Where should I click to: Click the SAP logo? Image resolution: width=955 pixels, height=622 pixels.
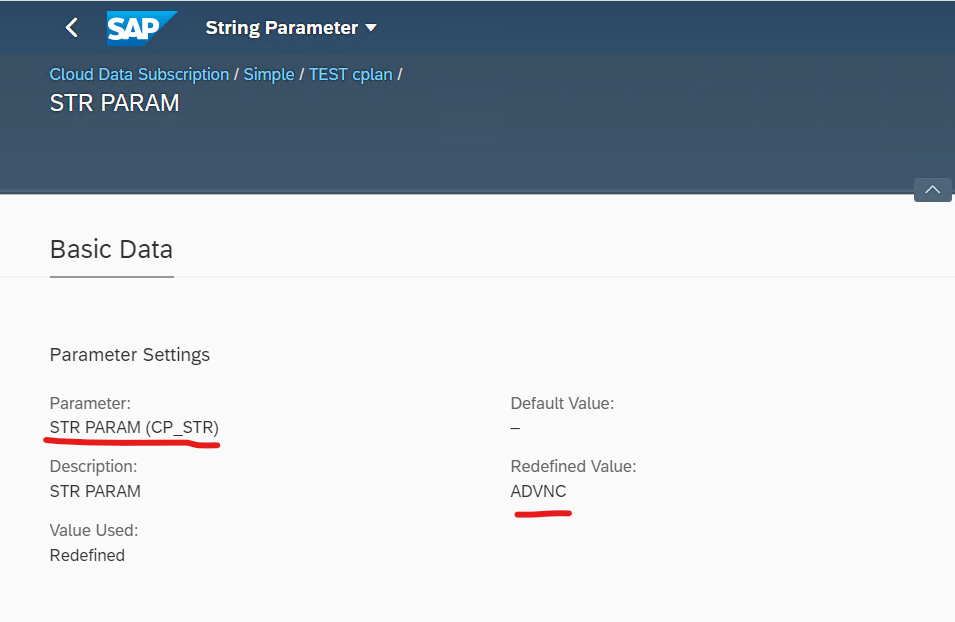pyautogui.click(x=142, y=28)
